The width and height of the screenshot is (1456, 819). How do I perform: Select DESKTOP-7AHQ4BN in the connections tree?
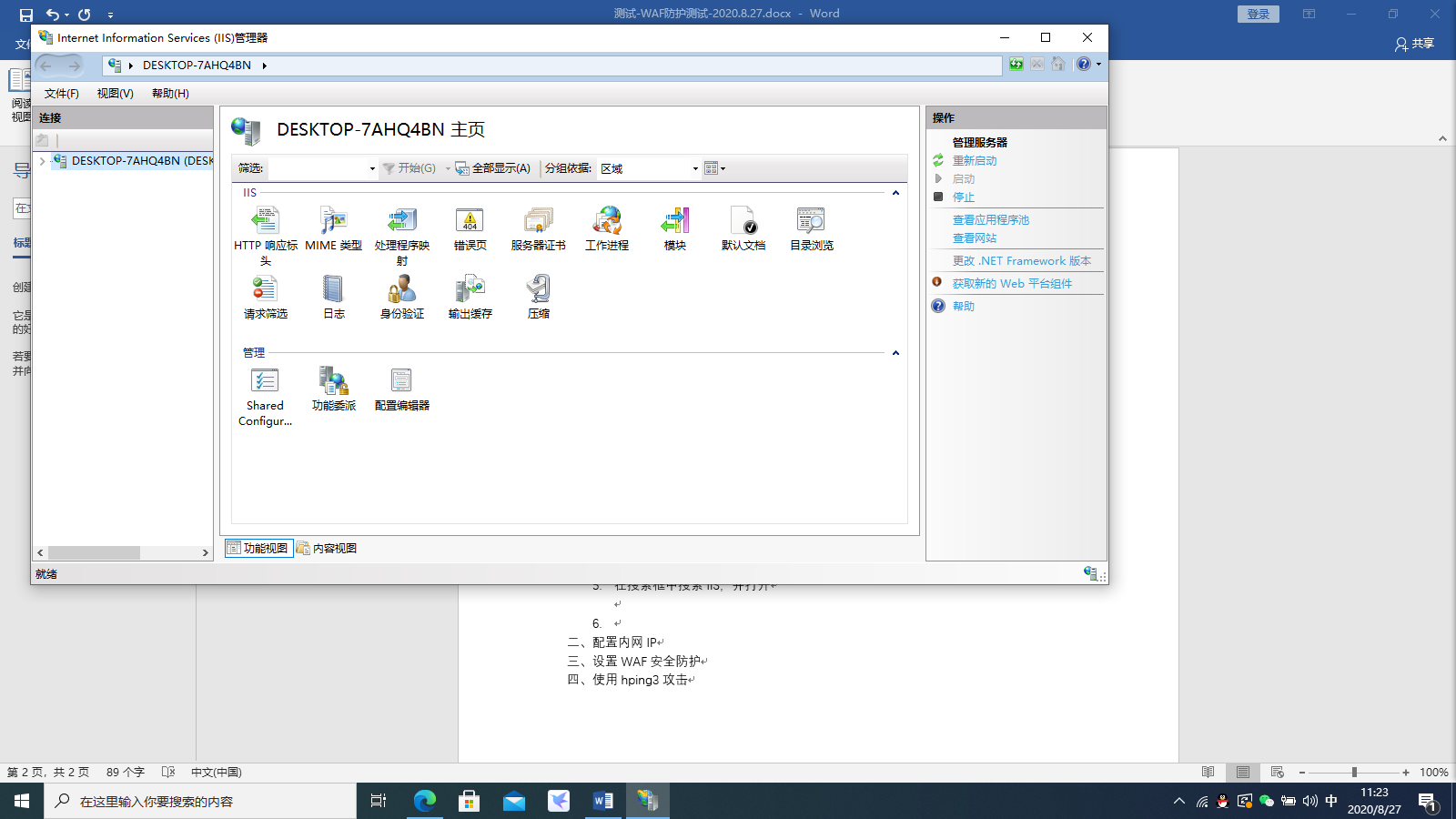coord(142,161)
